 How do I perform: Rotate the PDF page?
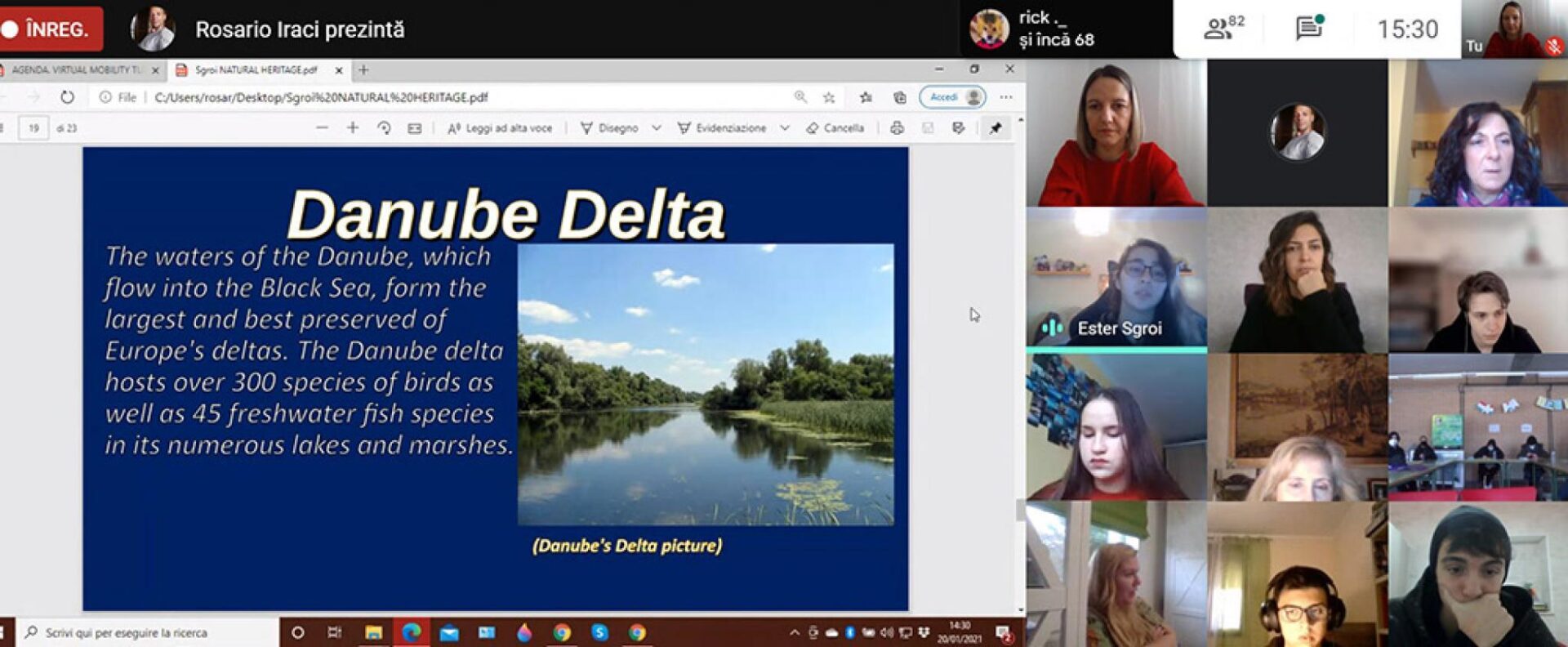tap(384, 128)
